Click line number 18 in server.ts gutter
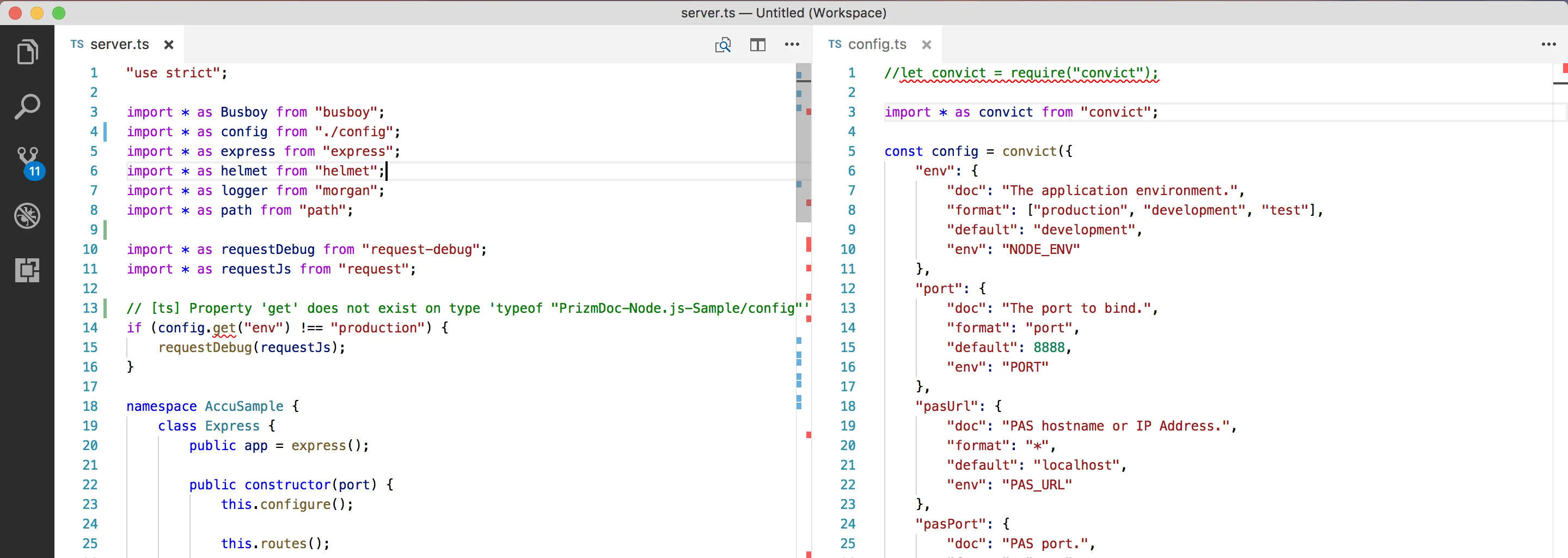The height and width of the screenshot is (558, 1568). (x=90, y=407)
